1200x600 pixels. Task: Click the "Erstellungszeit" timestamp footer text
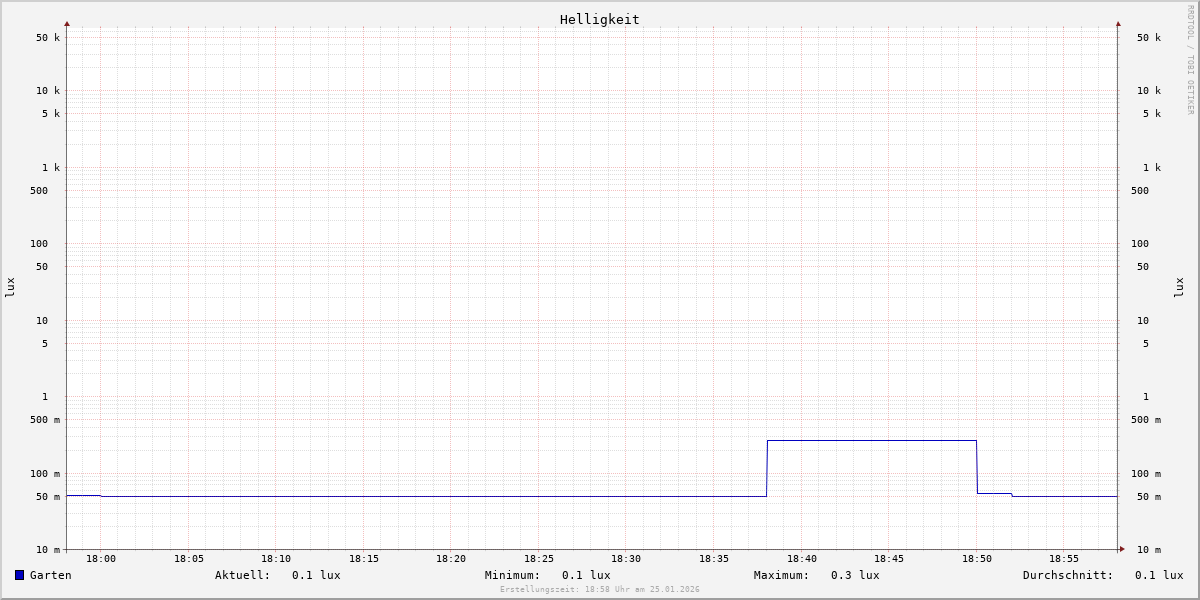(600, 589)
